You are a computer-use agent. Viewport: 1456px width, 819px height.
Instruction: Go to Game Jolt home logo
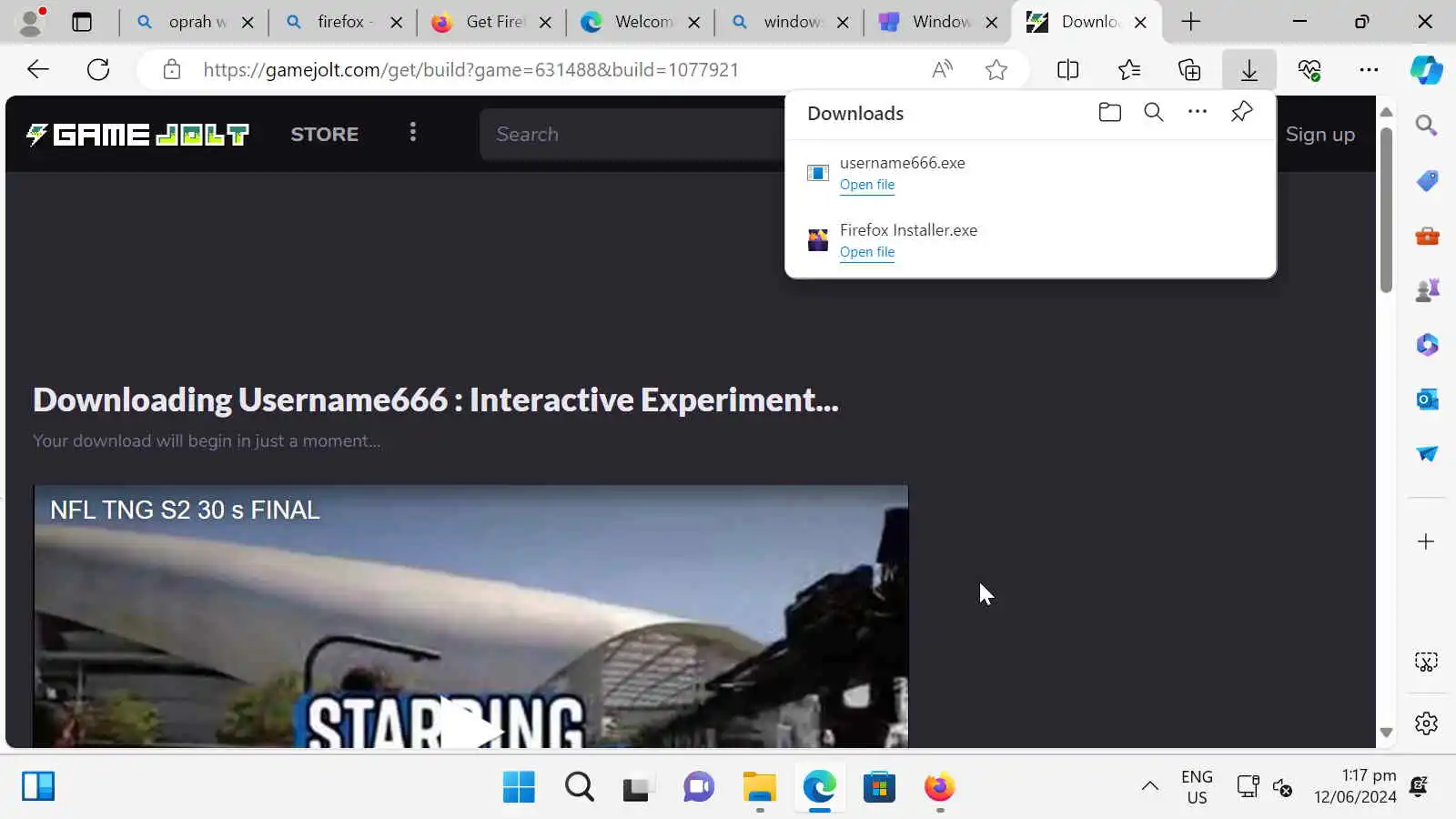point(137,135)
